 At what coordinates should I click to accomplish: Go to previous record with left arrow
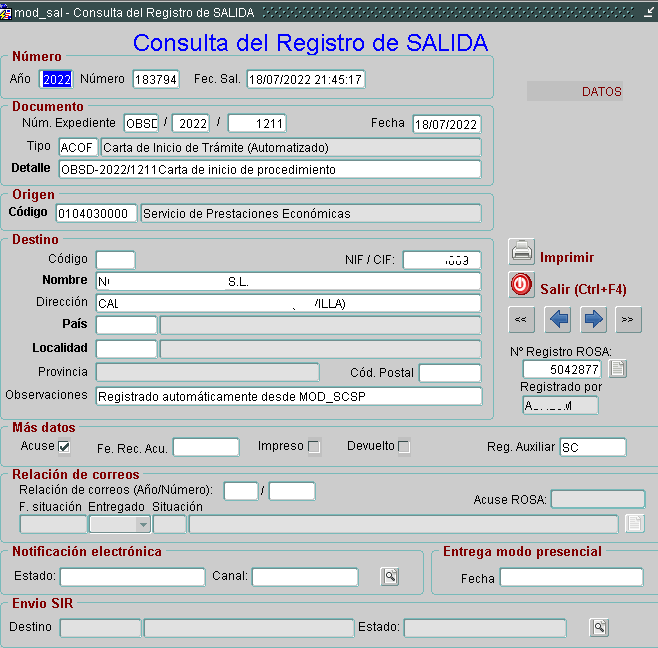(x=557, y=320)
